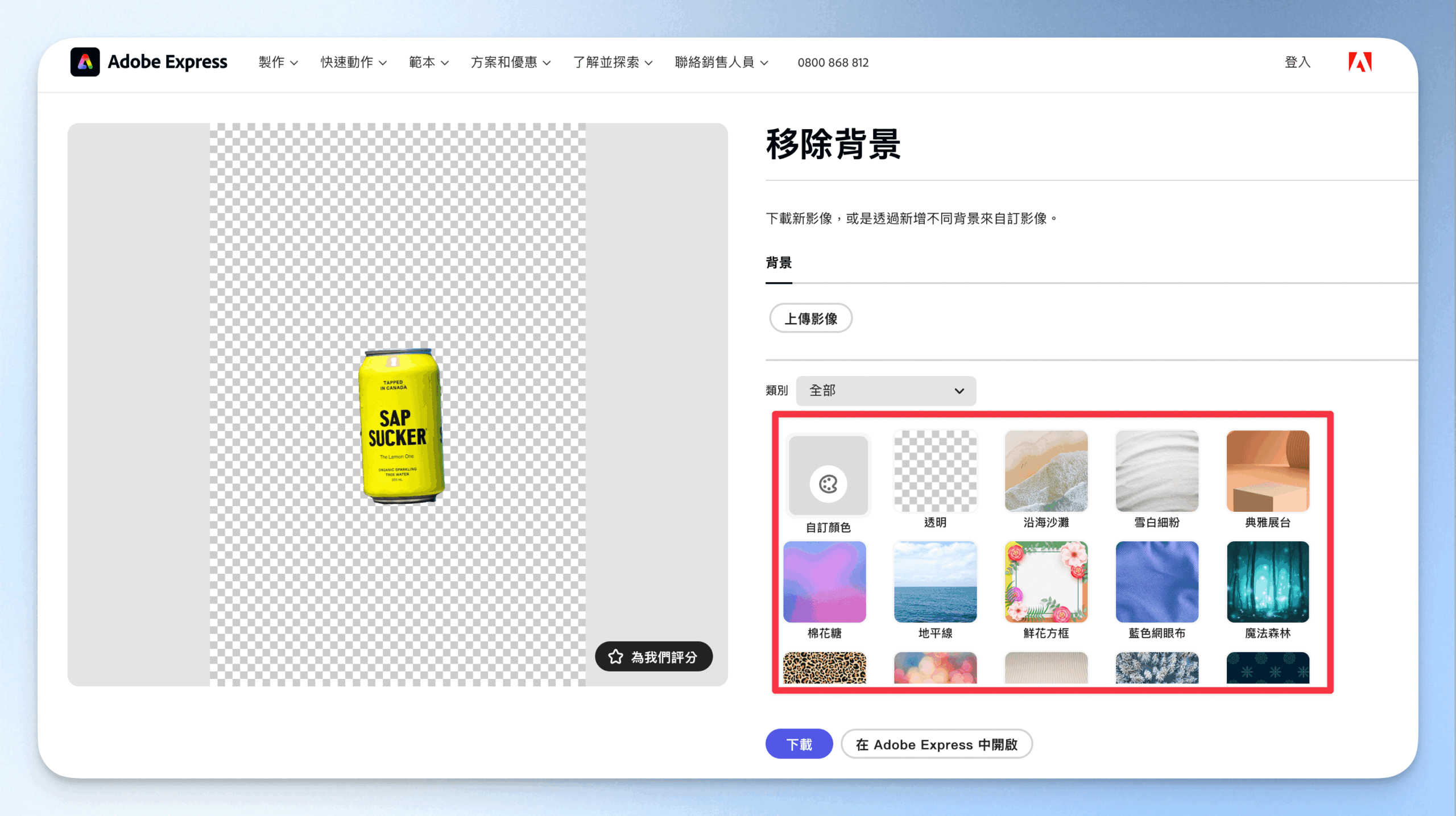Open the custom color palette icon
1456x816 pixels.
[x=828, y=484]
